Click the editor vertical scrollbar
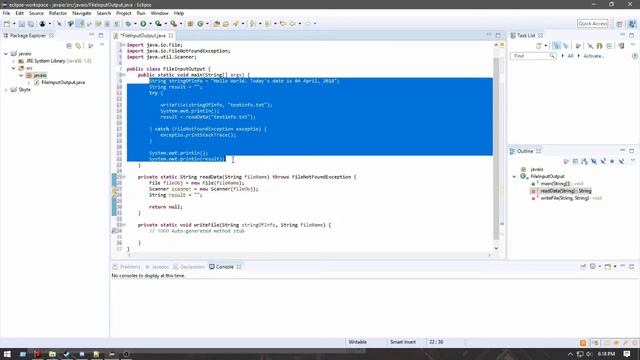Image resolution: width=640 pixels, height=360 pixels. 496,148
